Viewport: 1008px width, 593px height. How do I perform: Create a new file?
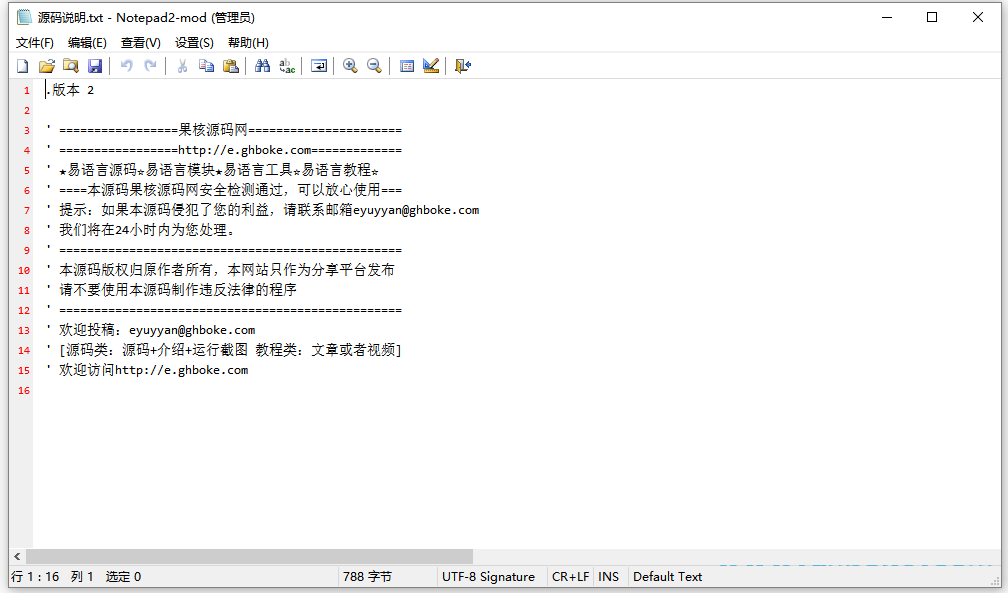(22, 65)
